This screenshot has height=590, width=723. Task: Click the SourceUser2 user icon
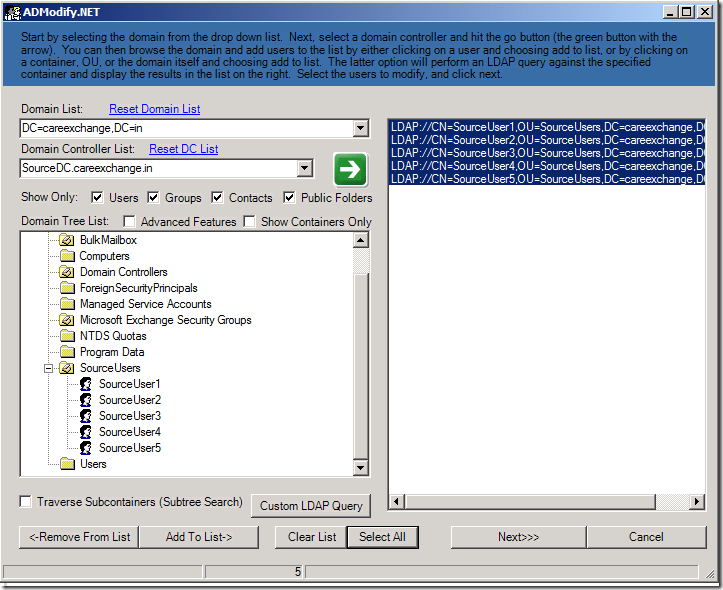(x=86, y=400)
